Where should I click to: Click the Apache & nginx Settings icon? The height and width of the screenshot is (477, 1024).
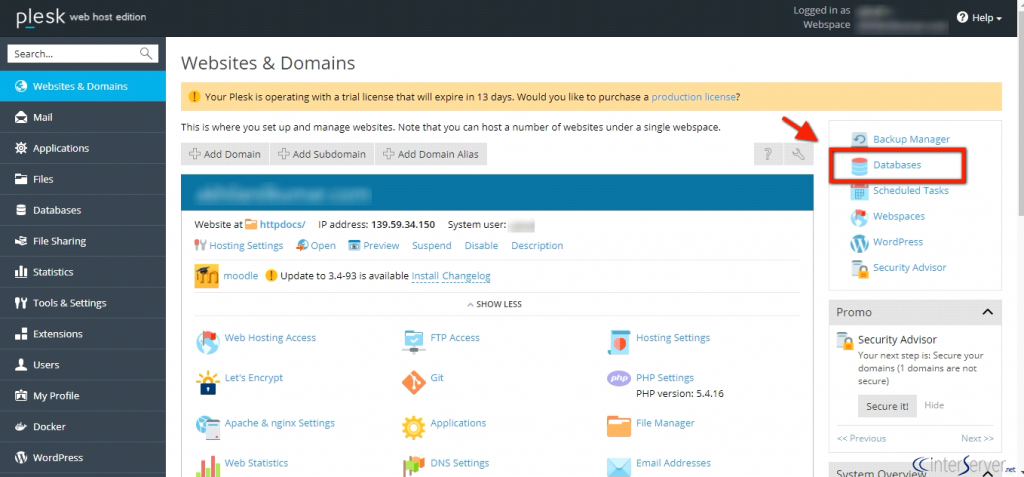208,427
